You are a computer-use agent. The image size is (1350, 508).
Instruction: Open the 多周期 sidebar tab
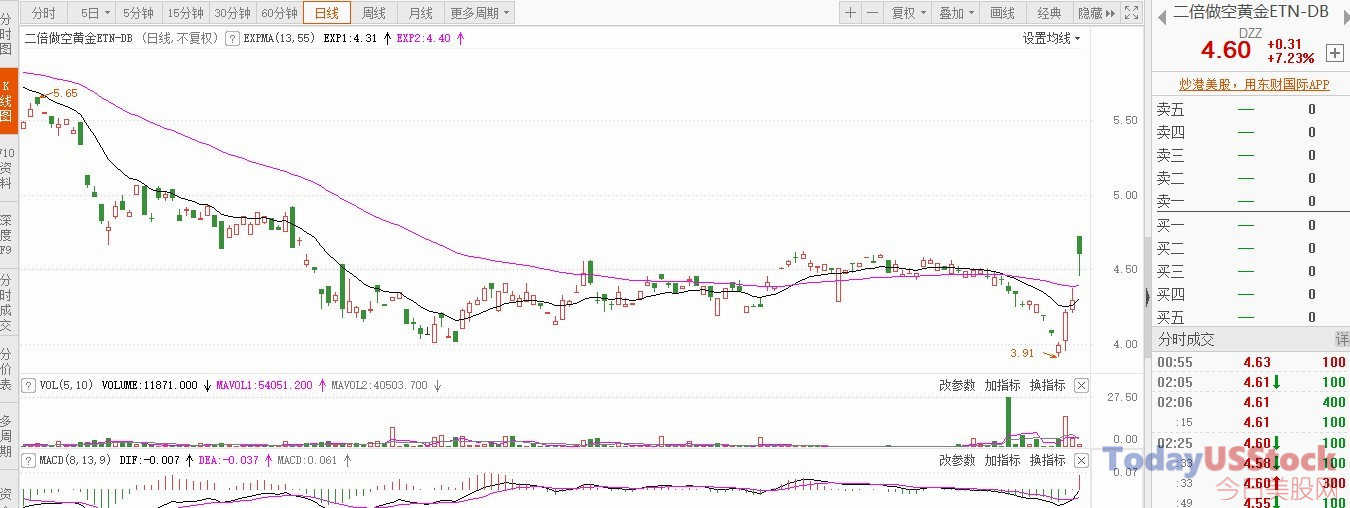pyautogui.click(x=8, y=436)
